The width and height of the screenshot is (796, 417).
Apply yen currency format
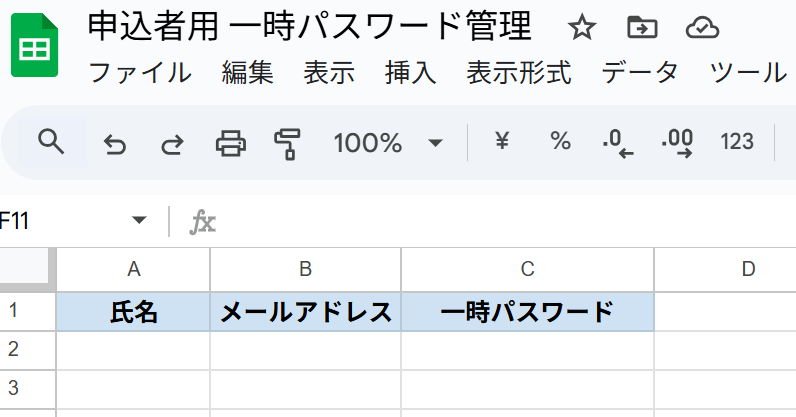[x=502, y=141]
